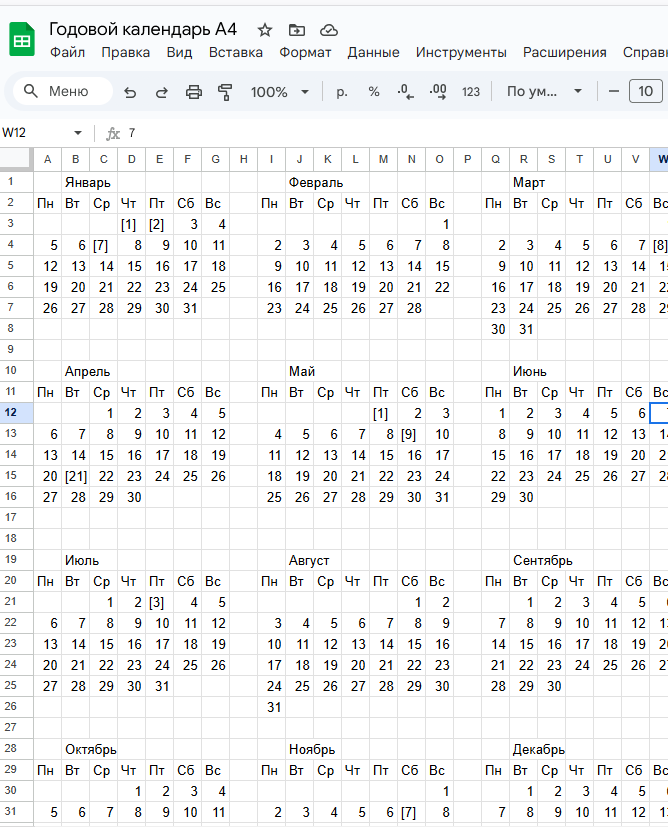Click the January [7] holiday cell
This screenshot has width=668, height=827.
point(103,245)
